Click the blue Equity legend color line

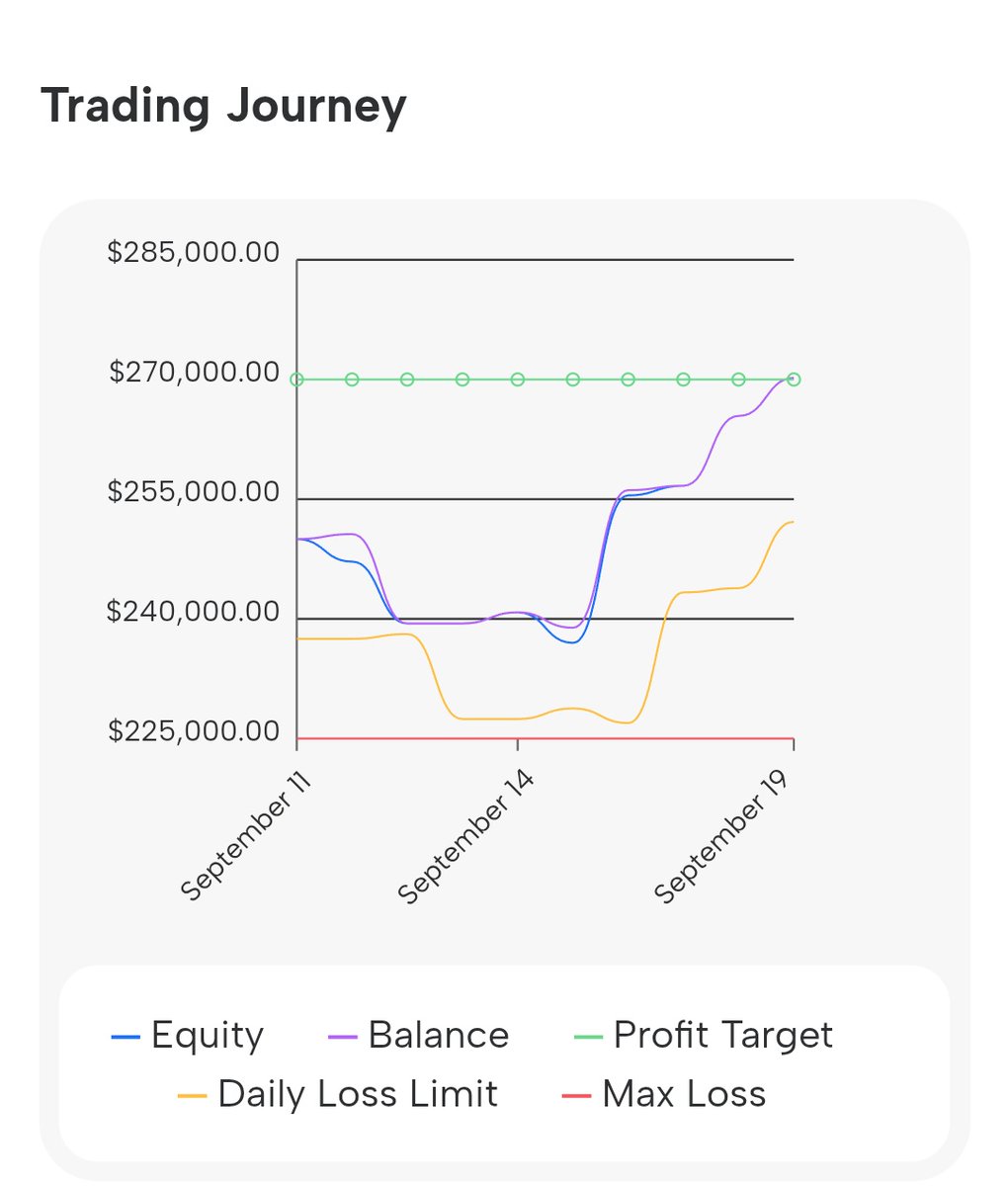point(126,1037)
